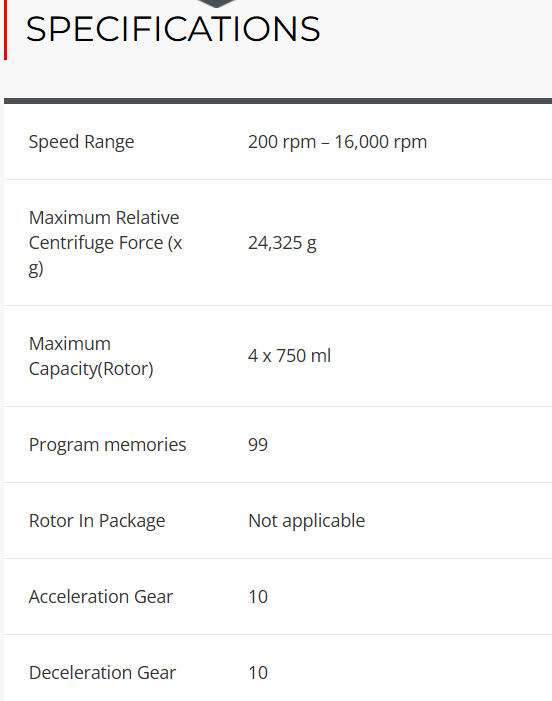Select the Rotor In Package label
This screenshot has height=701, width=552.
(x=97, y=521)
